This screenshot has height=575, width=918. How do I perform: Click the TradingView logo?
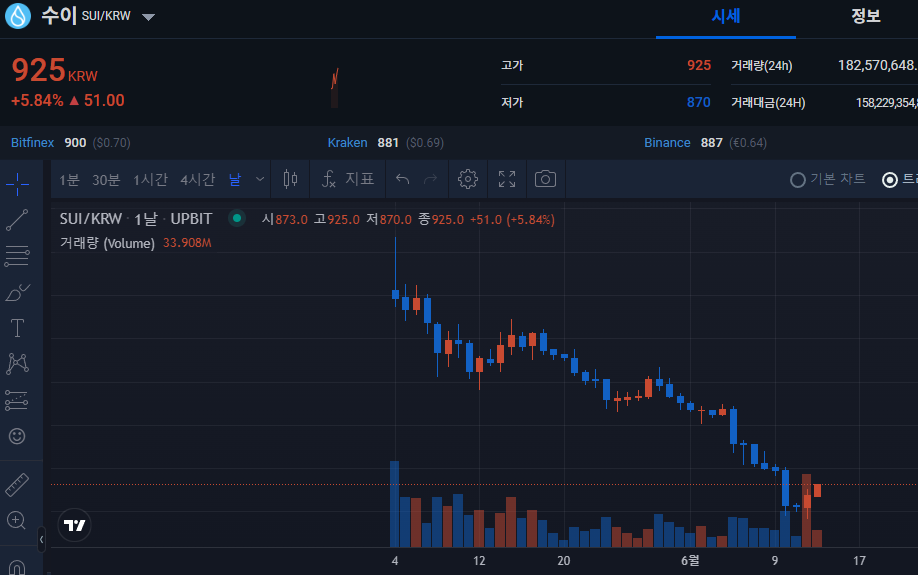(74, 525)
